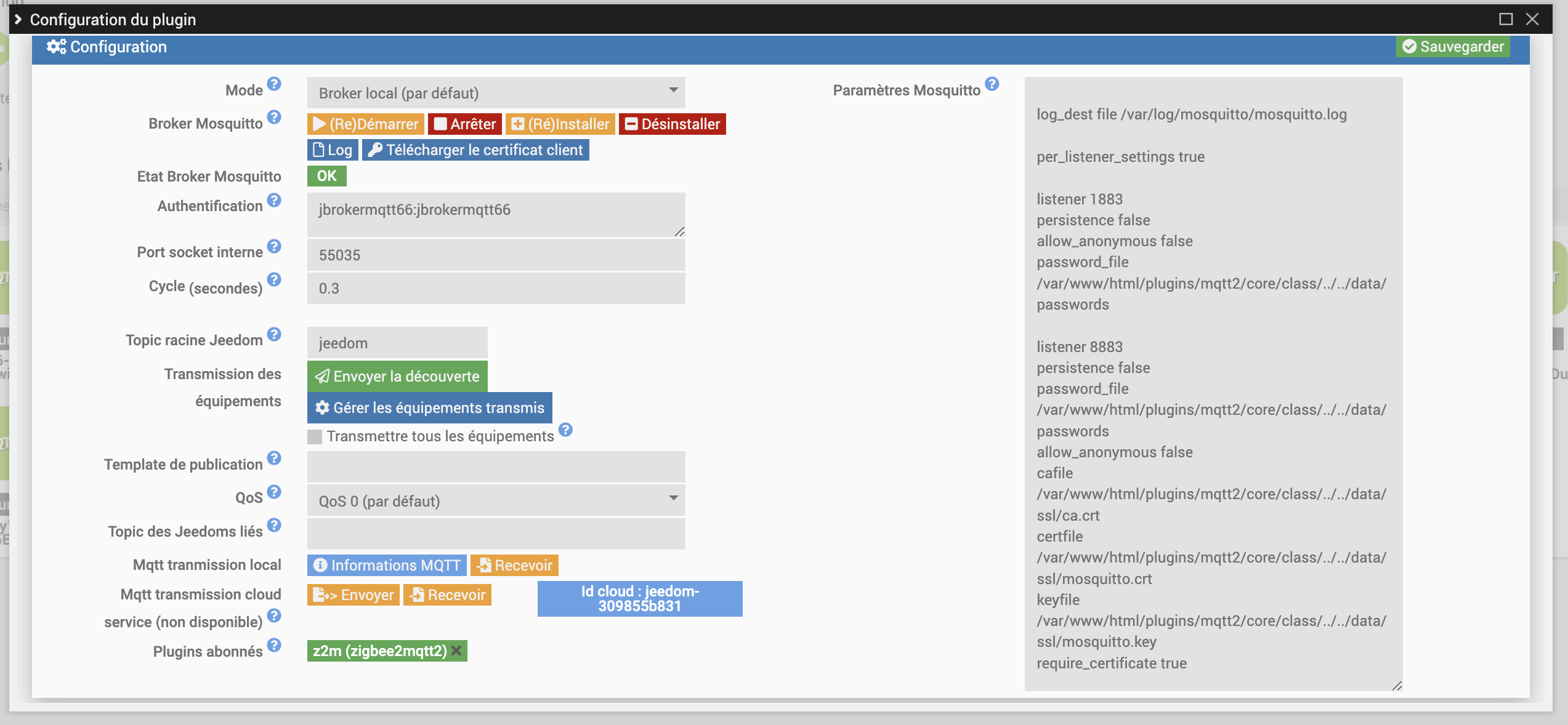Click help icon next to Port socket interne
The height and width of the screenshot is (725, 1568).
274,246
